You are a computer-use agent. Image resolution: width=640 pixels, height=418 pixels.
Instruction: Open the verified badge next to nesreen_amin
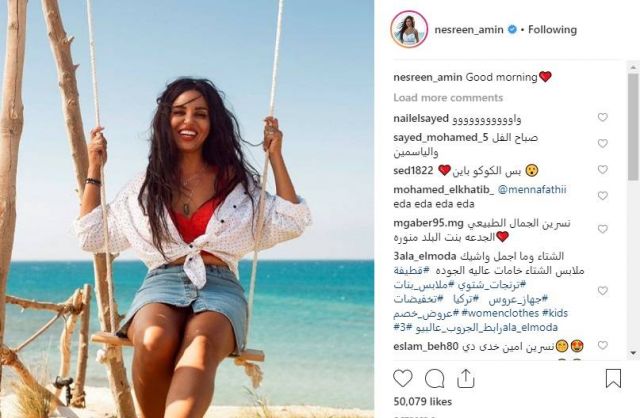(512, 29)
